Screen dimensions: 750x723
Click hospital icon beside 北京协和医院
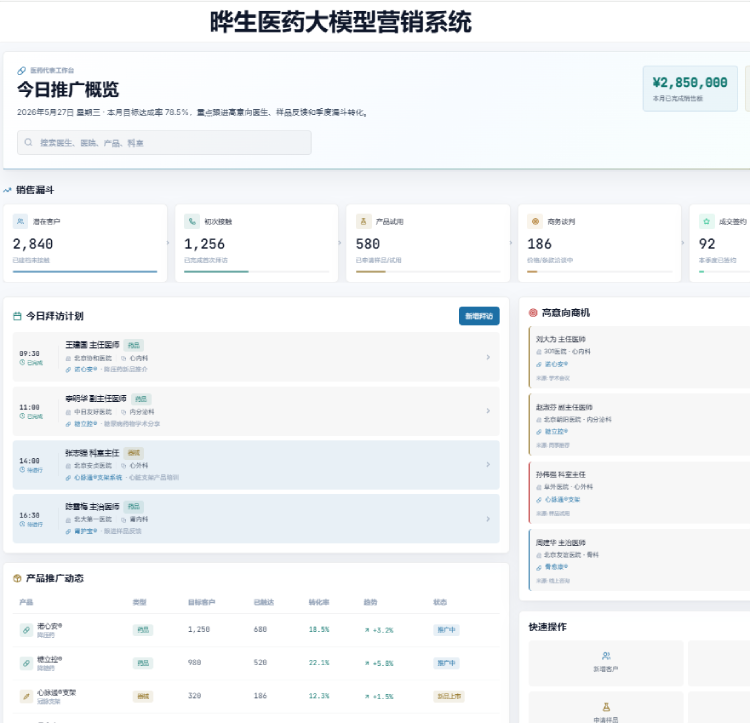coord(68,358)
